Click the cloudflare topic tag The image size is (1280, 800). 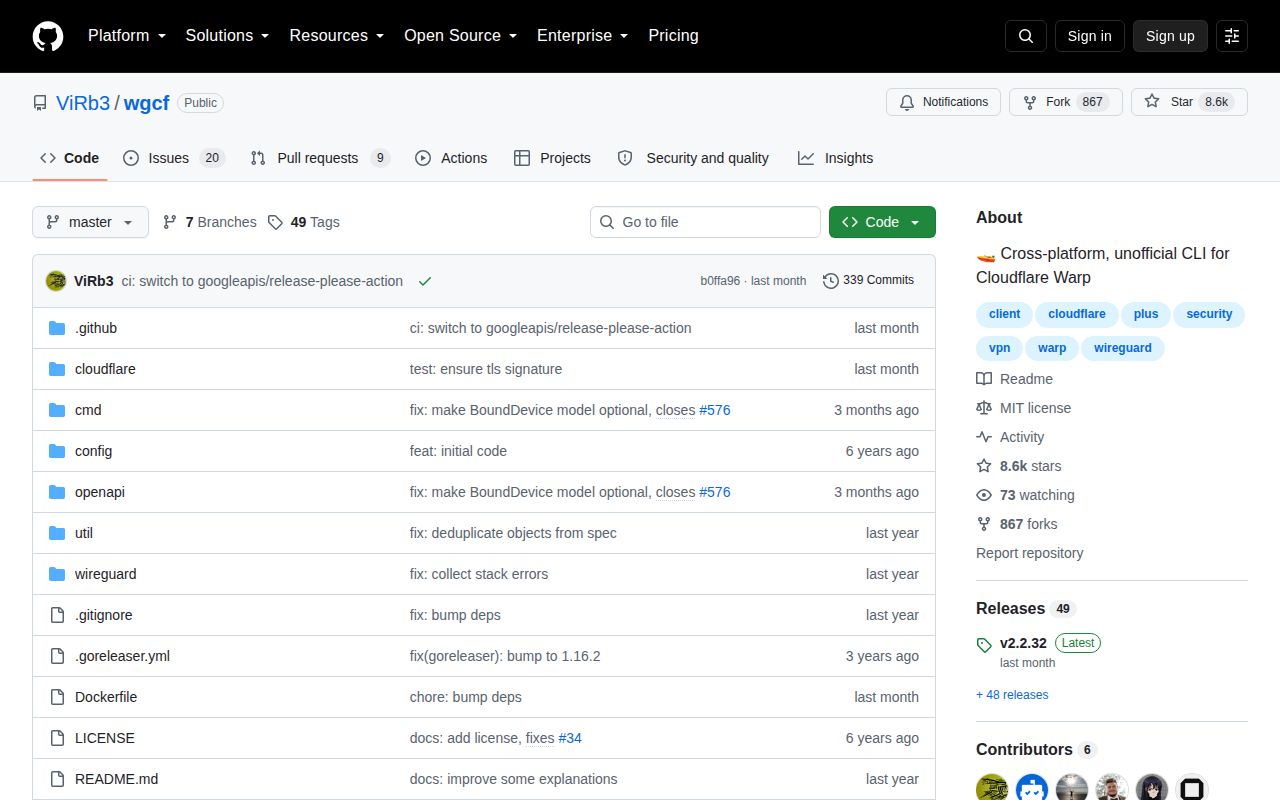[x=1077, y=314]
